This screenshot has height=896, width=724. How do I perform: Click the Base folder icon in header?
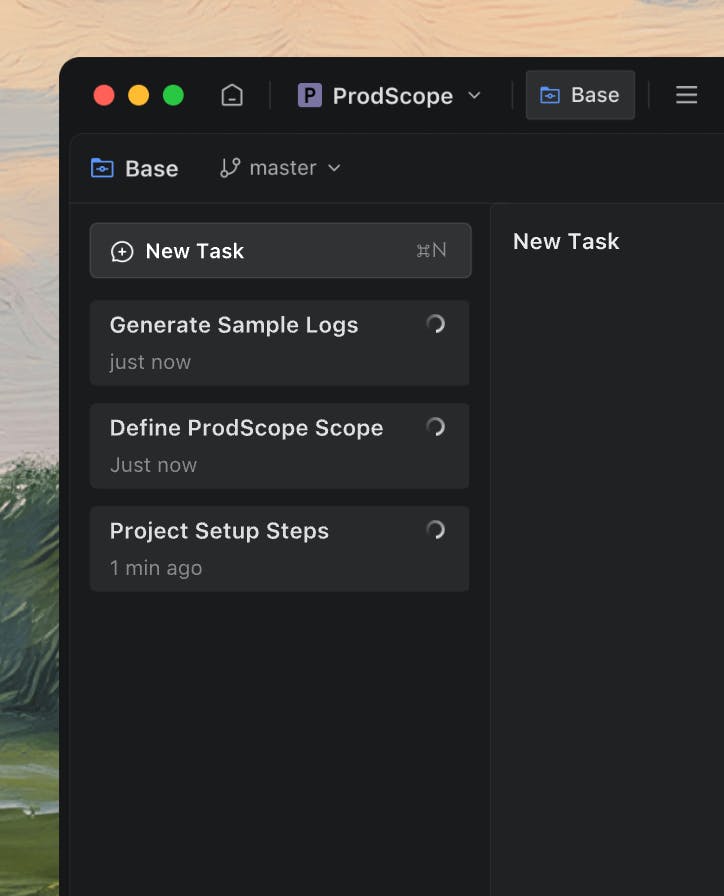(102, 168)
